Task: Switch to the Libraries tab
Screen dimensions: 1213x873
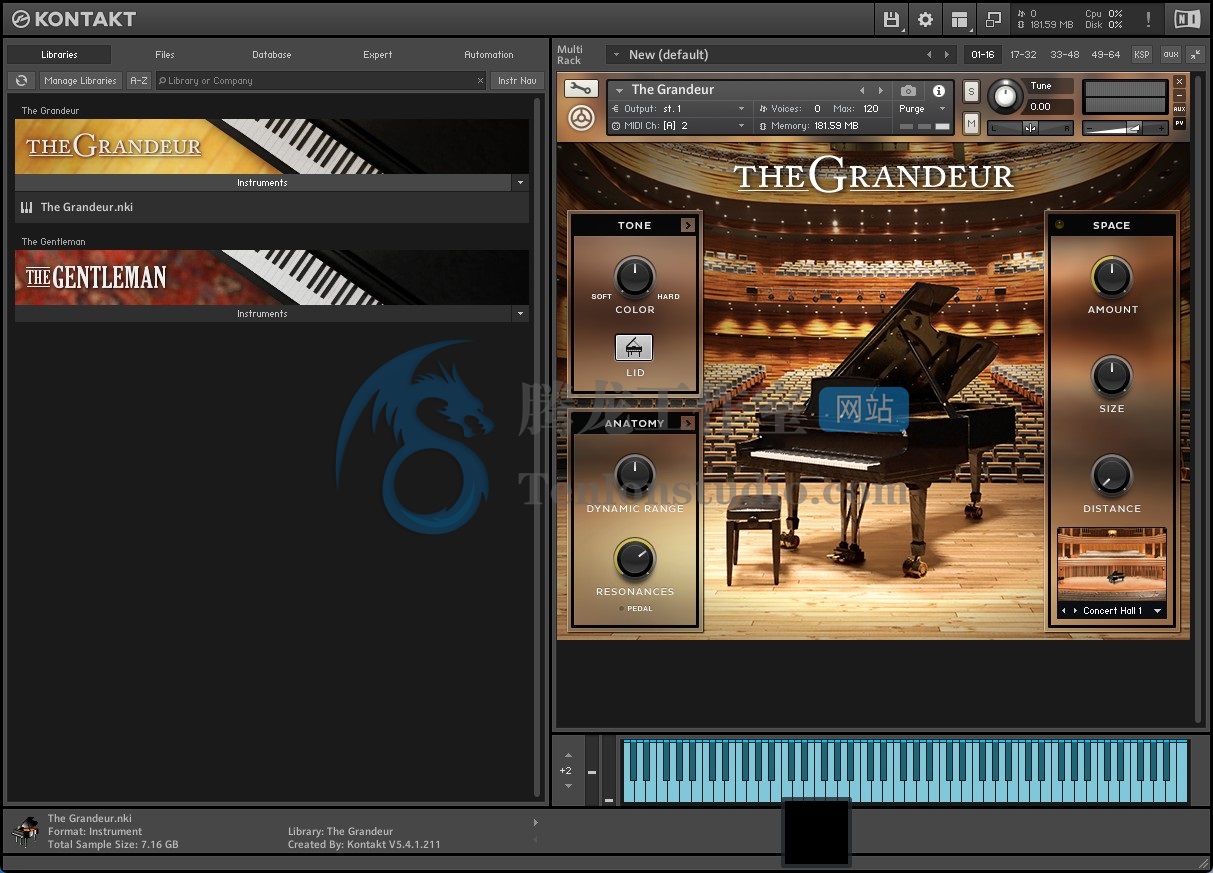Action: (x=59, y=55)
